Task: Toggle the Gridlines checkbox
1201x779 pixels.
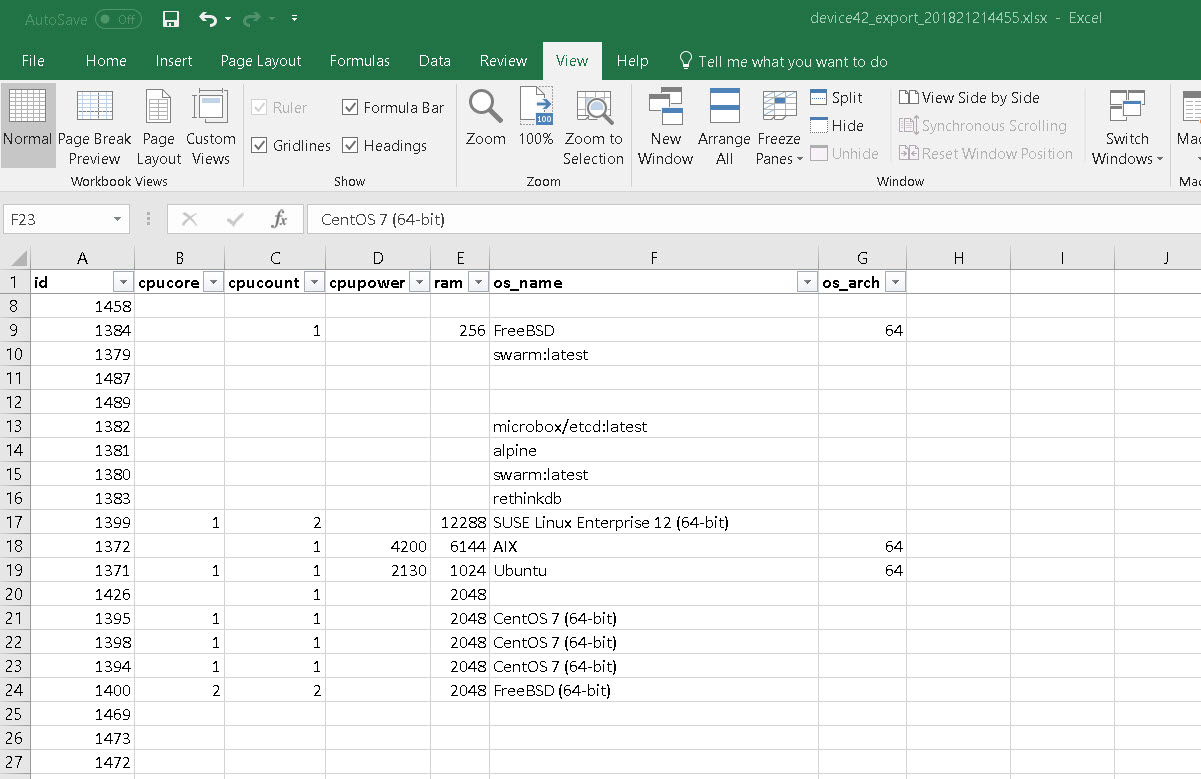Action: (x=259, y=145)
